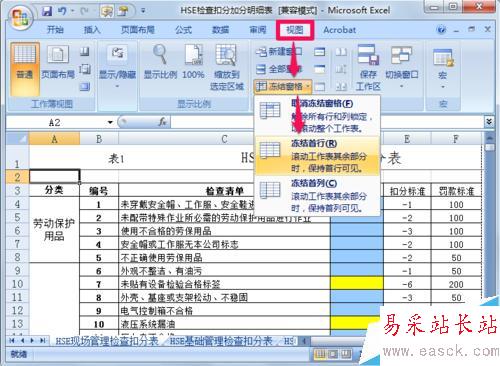This screenshot has width=500, height=366.
Task: Click previous sheet navigation arrow
Action: click(22, 340)
